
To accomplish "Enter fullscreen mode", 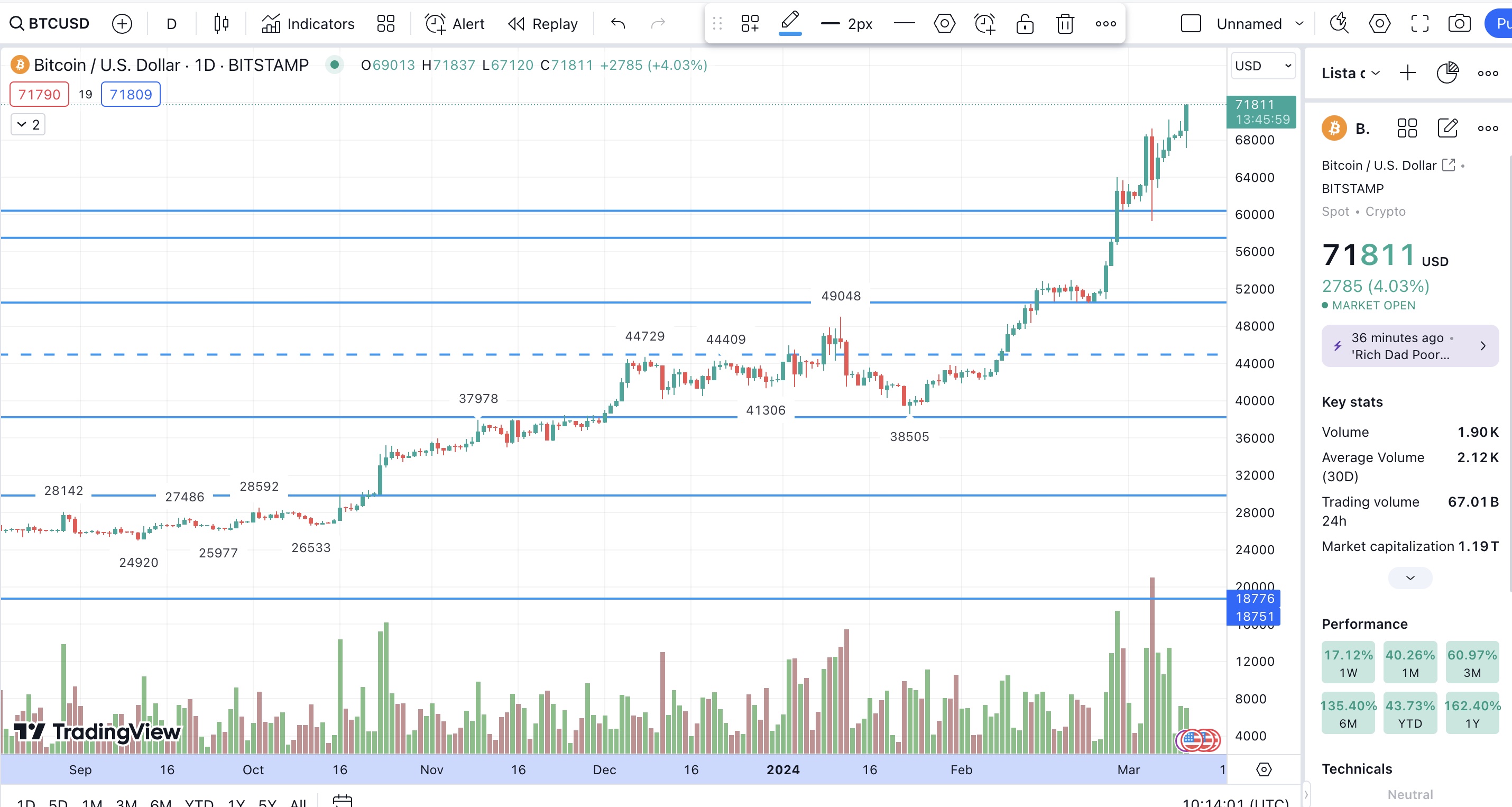I will click(x=1419, y=23).
